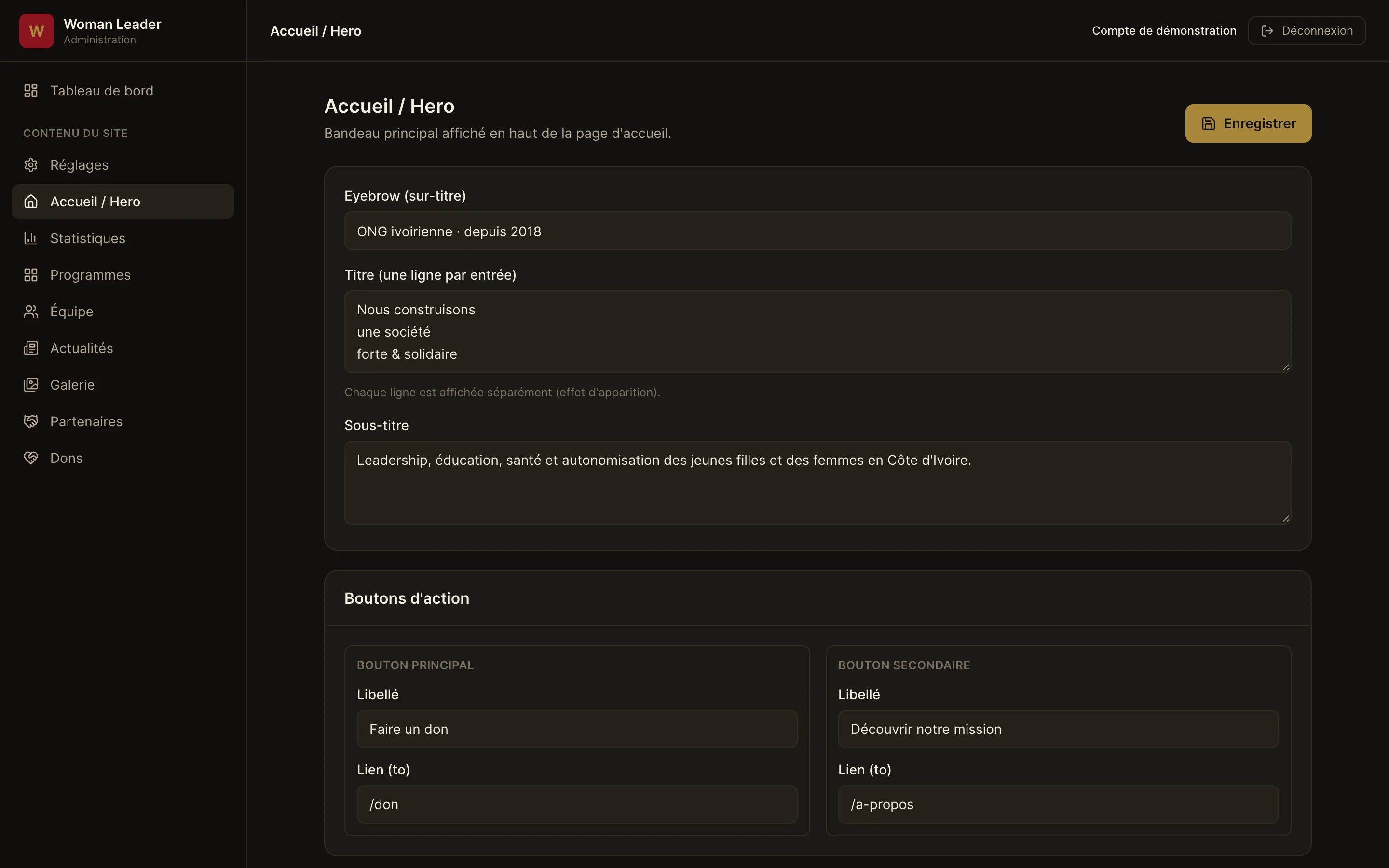Screen dimensions: 1389x868
Task: Click the Chaque ligne est affichée séparément hint
Action: pyautogui.click(x=502, y=392)
